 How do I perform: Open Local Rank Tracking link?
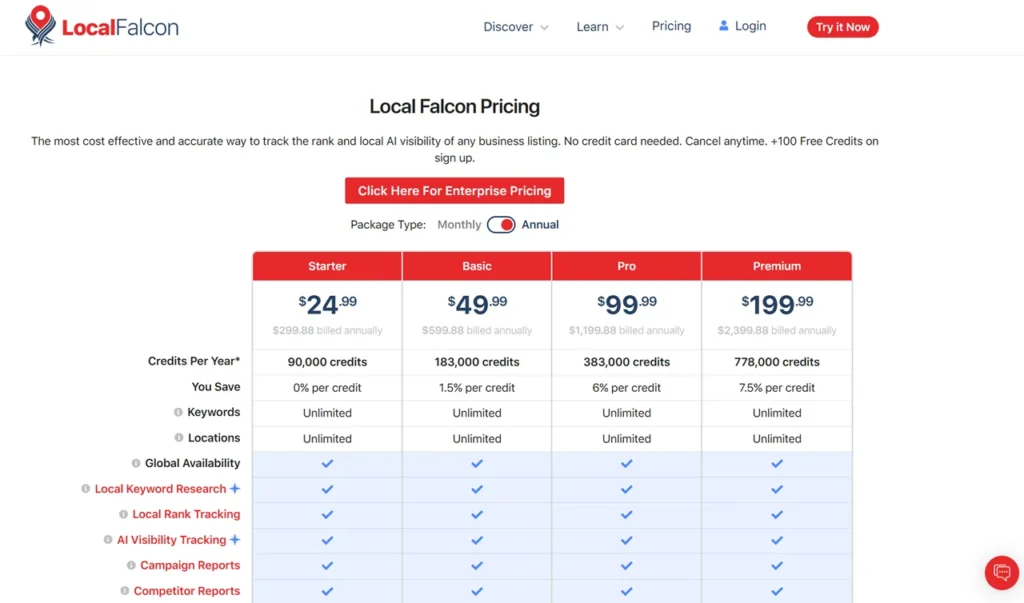coord(186,514)
